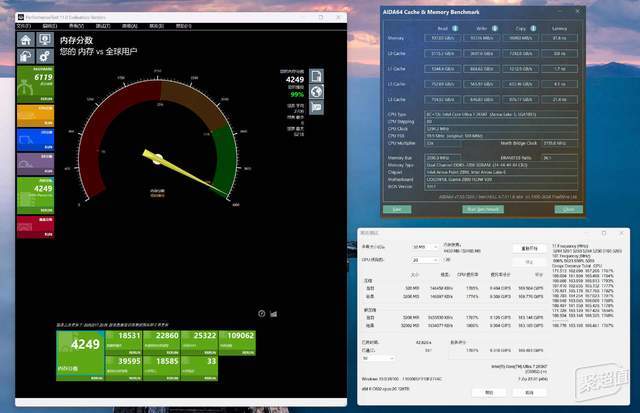Click the top-right action button in memory test window

coord(529,248)
